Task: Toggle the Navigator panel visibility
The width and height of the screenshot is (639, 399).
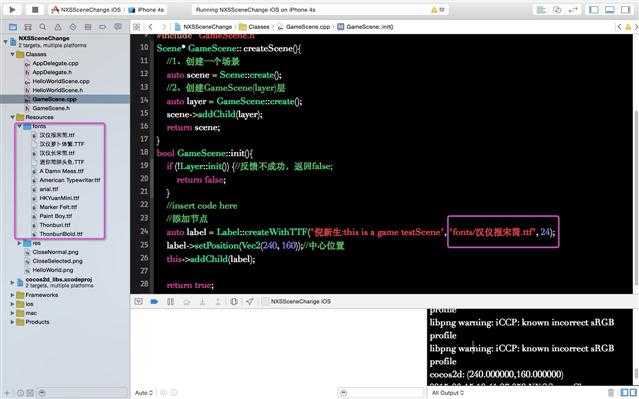Action: pyautogui.click(x=594, y=10)
